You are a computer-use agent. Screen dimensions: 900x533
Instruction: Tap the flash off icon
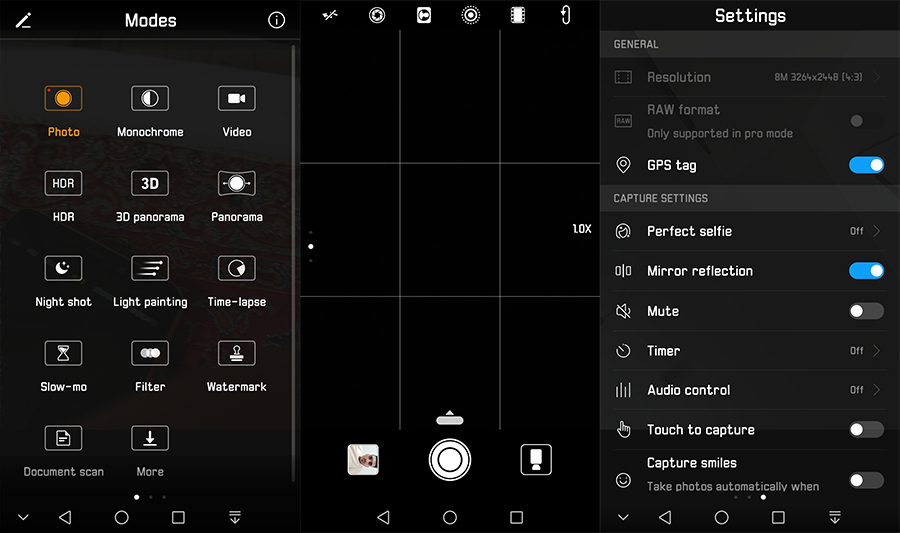pos(330,15)
